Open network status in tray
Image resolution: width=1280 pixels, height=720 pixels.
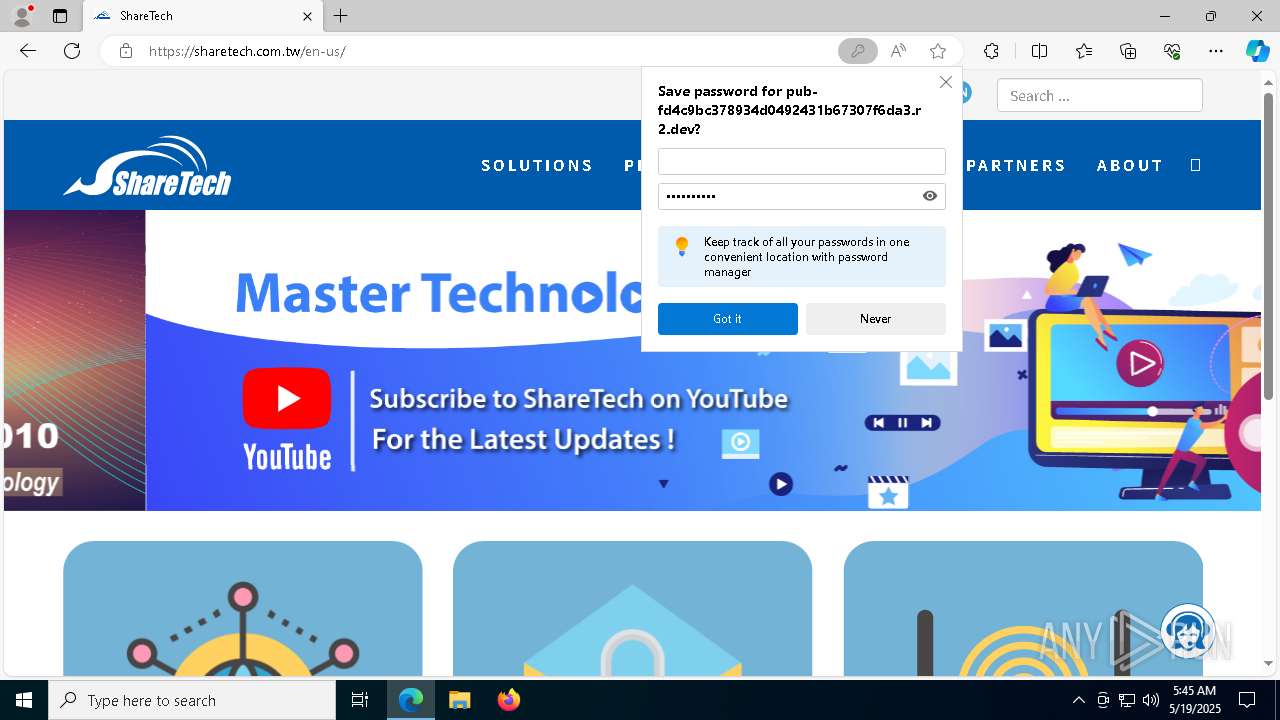coord(1127,700)
